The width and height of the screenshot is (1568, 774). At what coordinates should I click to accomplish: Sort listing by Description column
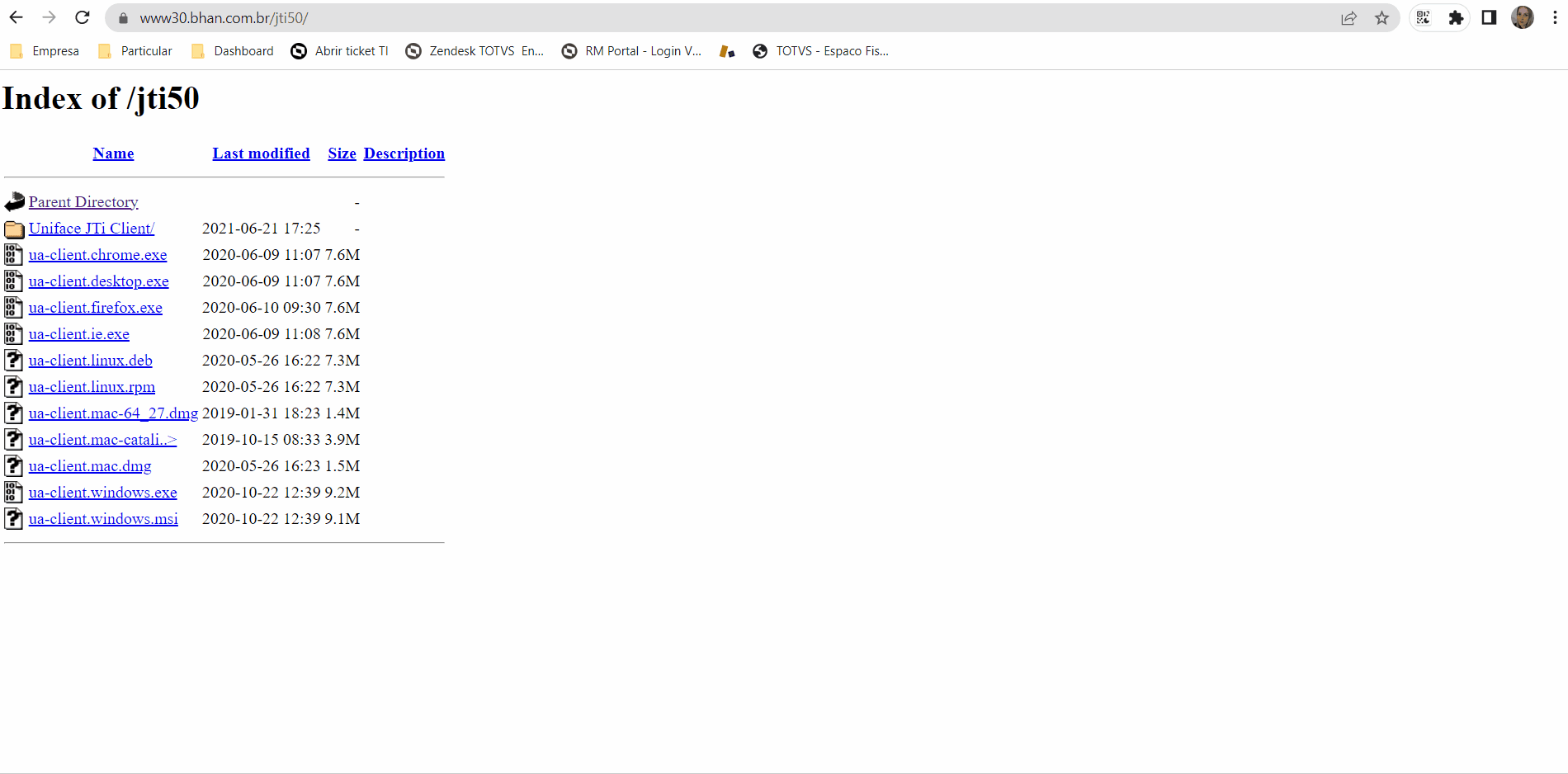click(x=404, y=153)
